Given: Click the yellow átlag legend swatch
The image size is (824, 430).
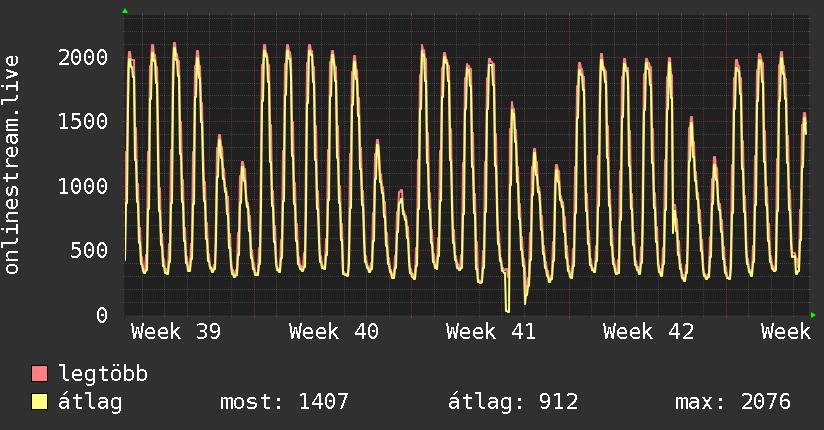Looking at the screenshot, I should [39, 402].
